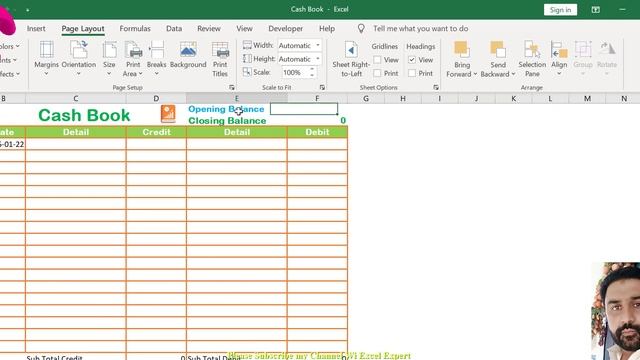640x360 pixels.
Task: Open the Insert tab
Action: pyautogui.click(x=36, y=29)
